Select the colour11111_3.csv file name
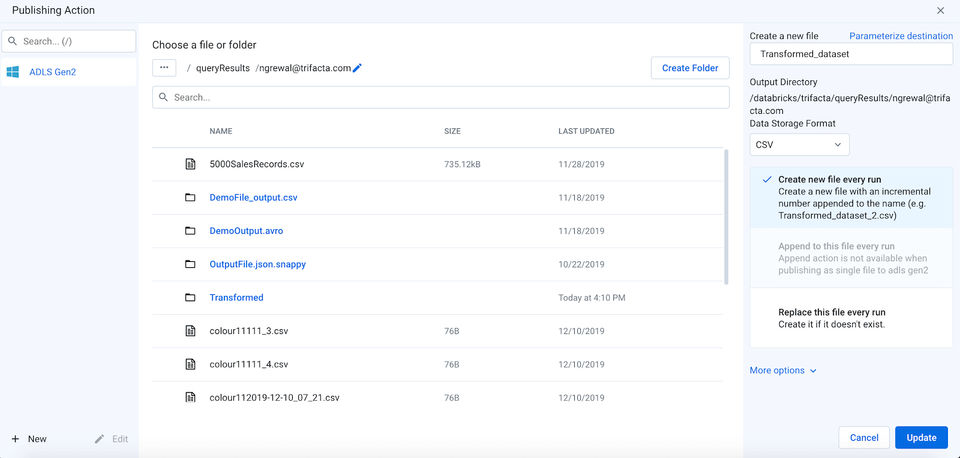960x458 pixels. point(249,331)
